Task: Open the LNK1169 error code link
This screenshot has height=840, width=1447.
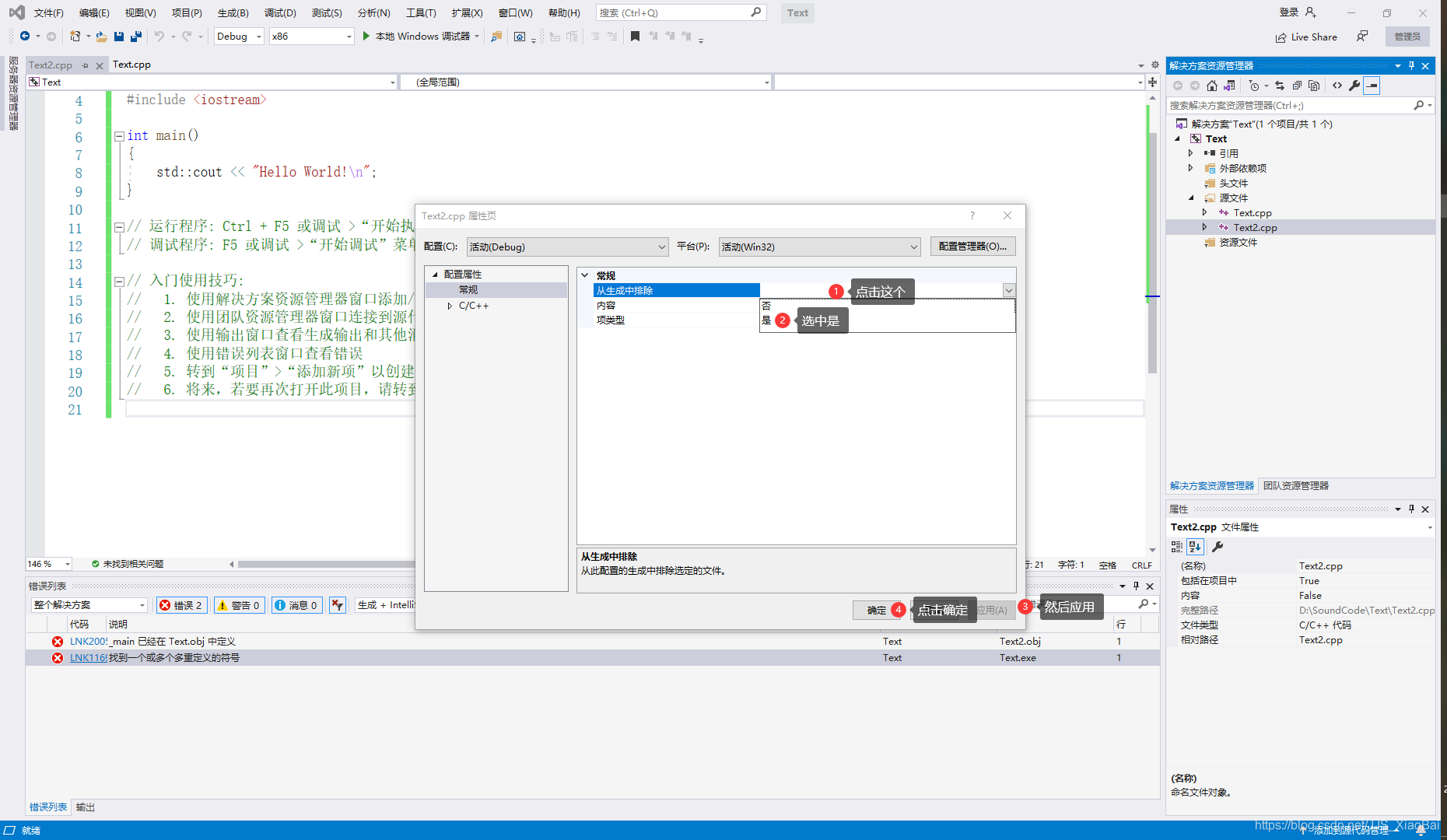Action: click(88, 658)
